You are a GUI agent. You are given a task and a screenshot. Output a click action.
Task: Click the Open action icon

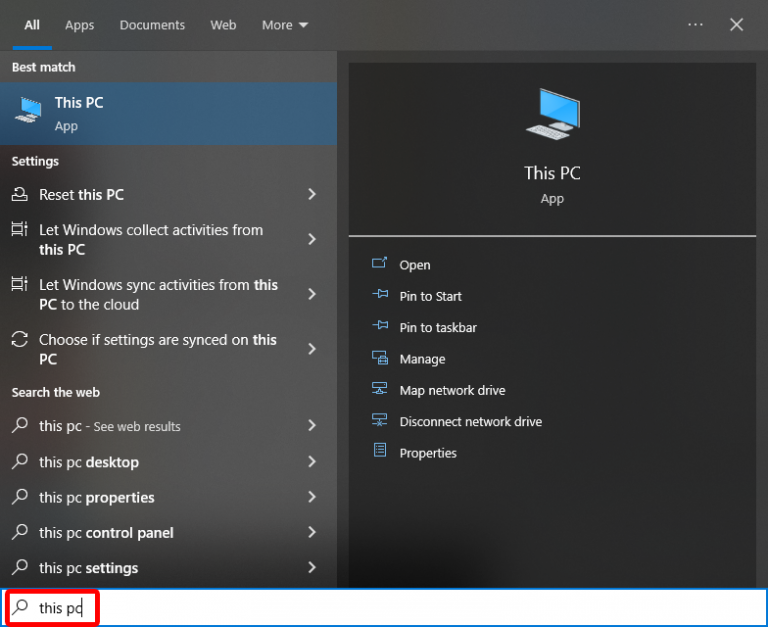tap(380, 264)
